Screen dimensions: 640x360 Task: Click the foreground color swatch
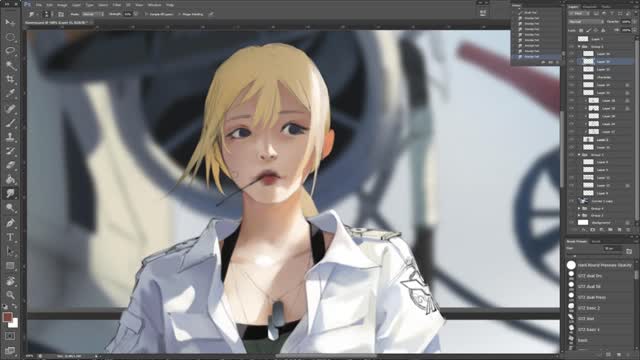(7, 317)
